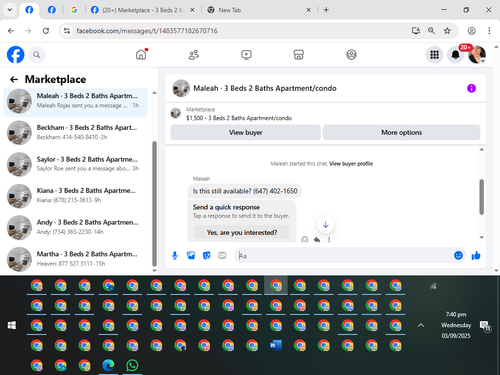
Task: Open the Kiana conversation in list
Action: click(x=75, y=196)
